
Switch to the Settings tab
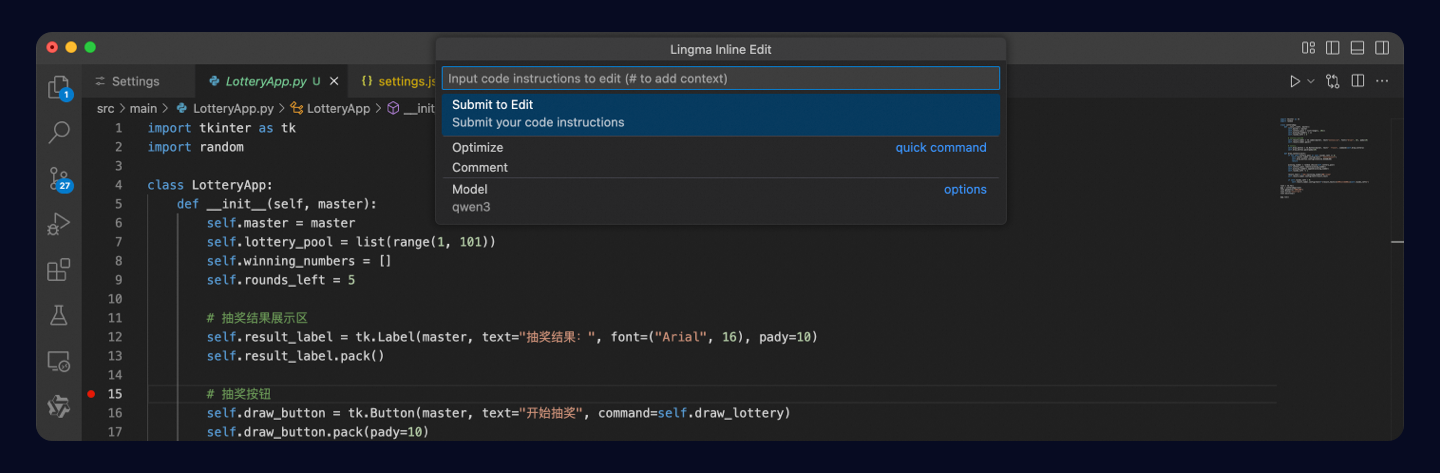126,81
